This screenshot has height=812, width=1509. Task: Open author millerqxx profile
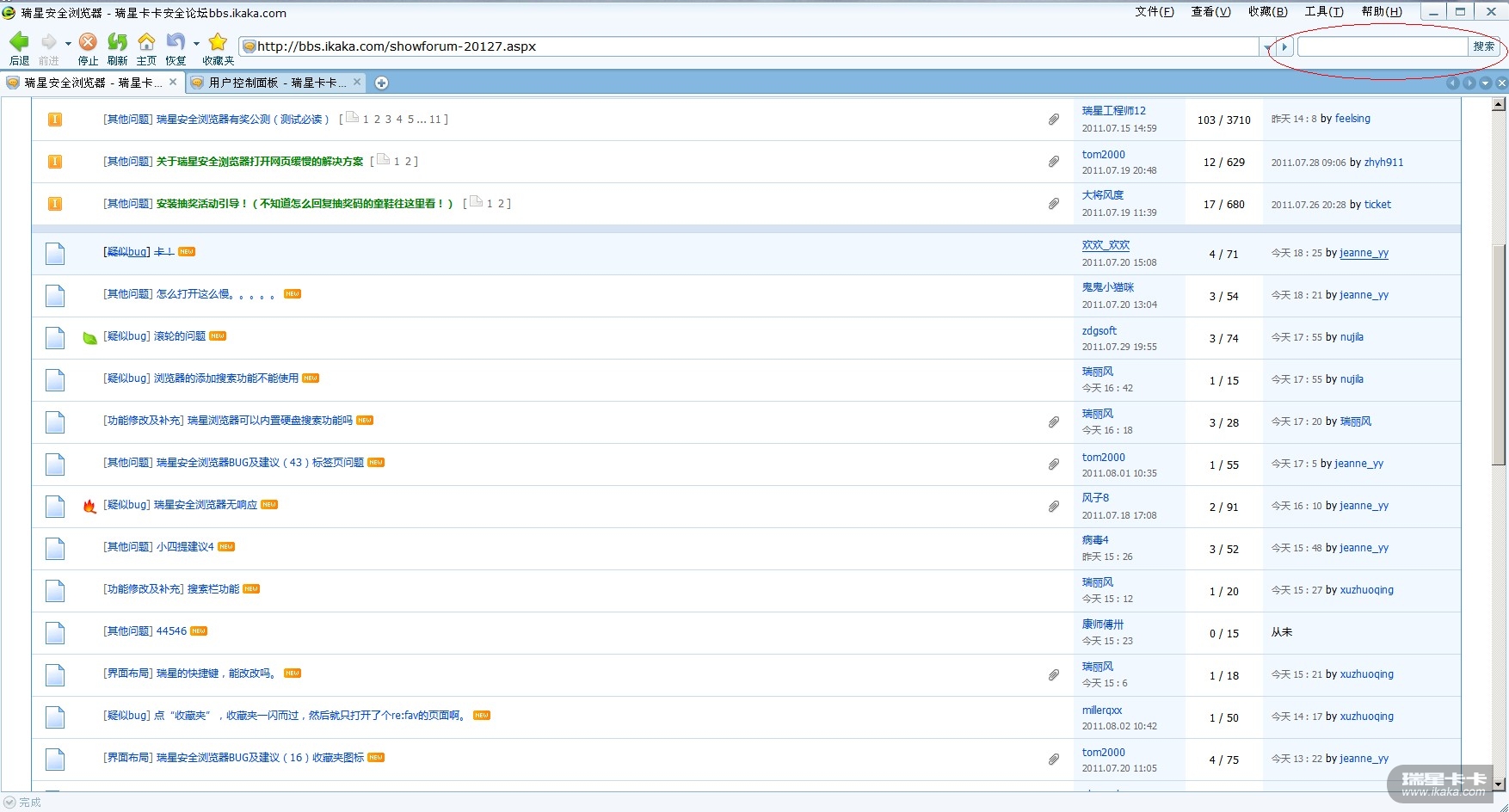click(1102, 710)
